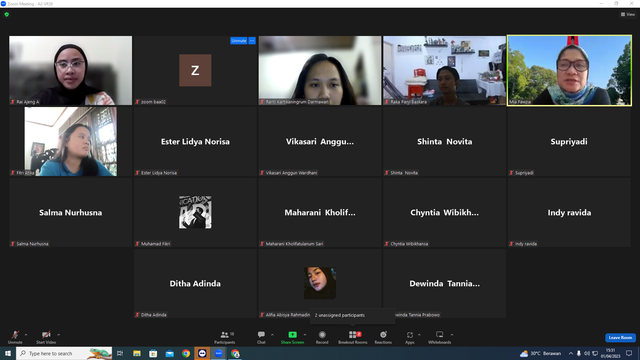Screen dimensions: 640x360
Task: Click Unmute on zoom baa02 tile
Action: pos(238,41)
